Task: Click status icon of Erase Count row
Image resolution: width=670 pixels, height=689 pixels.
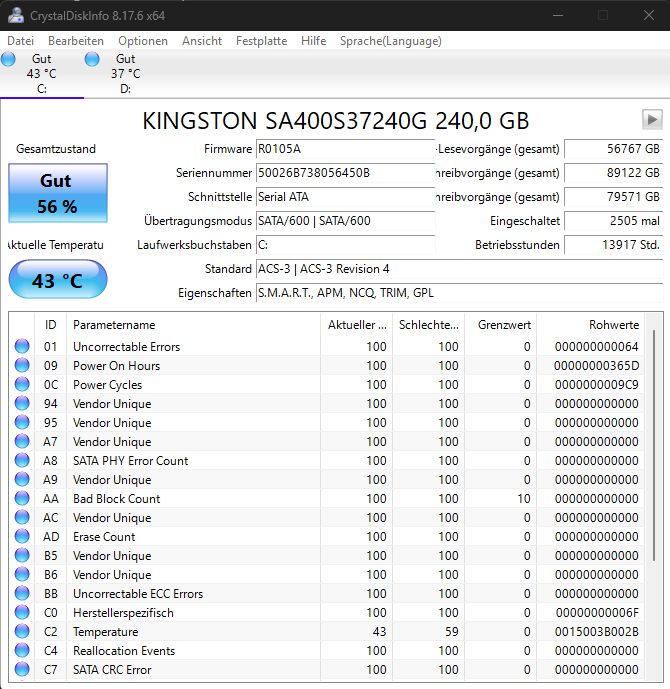Action: [22, 536]
